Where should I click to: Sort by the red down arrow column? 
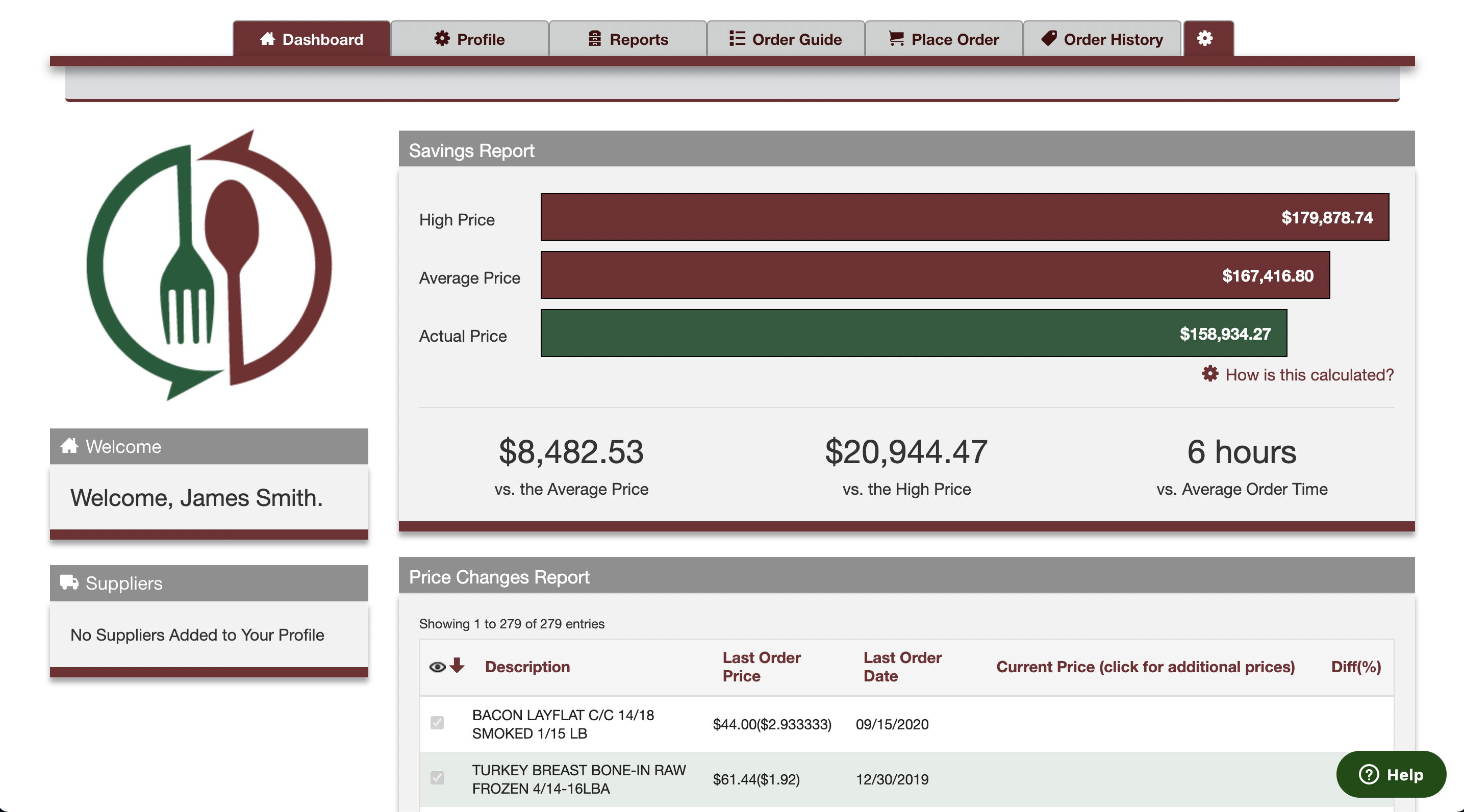pos(457,666)
